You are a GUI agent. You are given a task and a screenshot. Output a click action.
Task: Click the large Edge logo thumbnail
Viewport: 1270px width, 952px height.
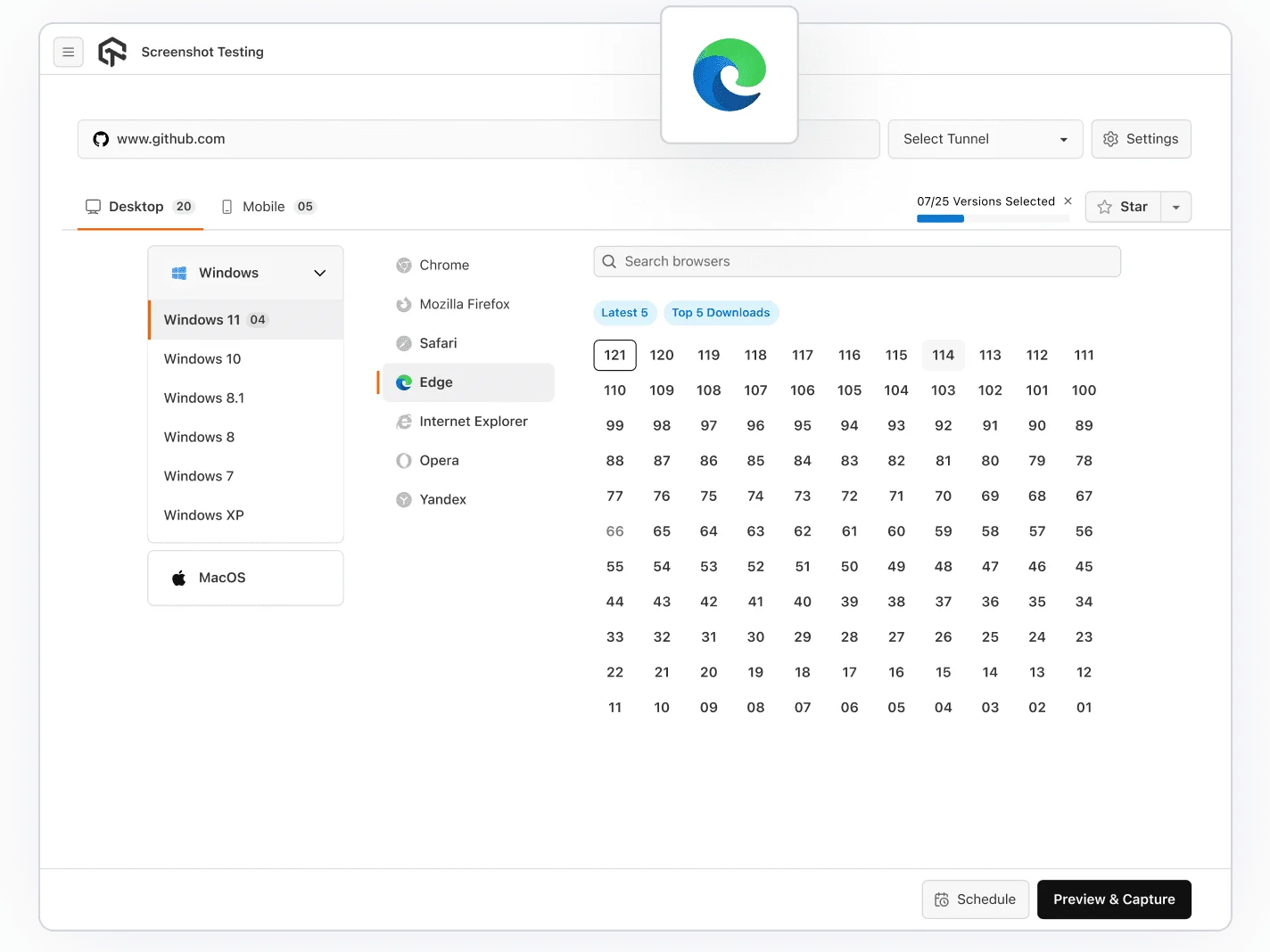[x=729, y=75]
